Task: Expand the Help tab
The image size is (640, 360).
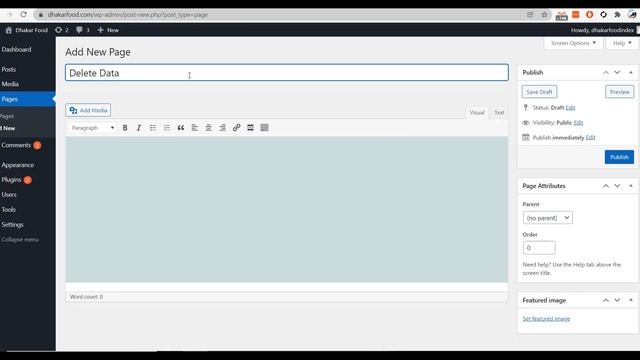Action: 622,43
